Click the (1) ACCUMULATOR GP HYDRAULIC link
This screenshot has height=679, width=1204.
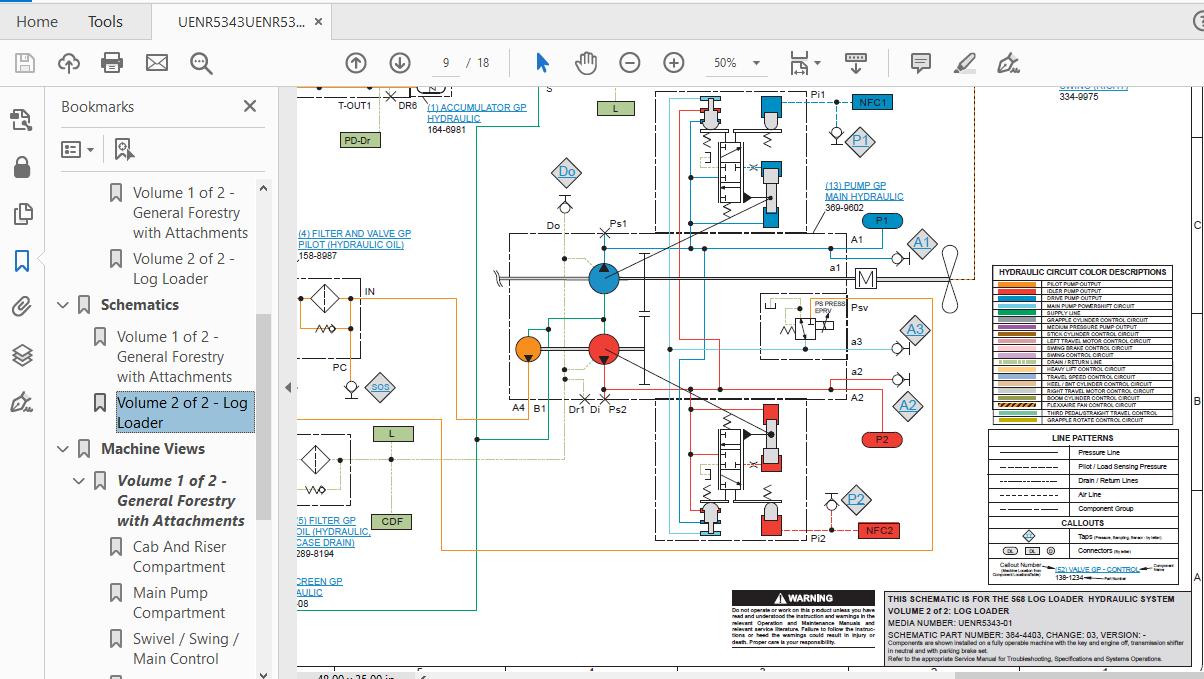click(476, 113)
